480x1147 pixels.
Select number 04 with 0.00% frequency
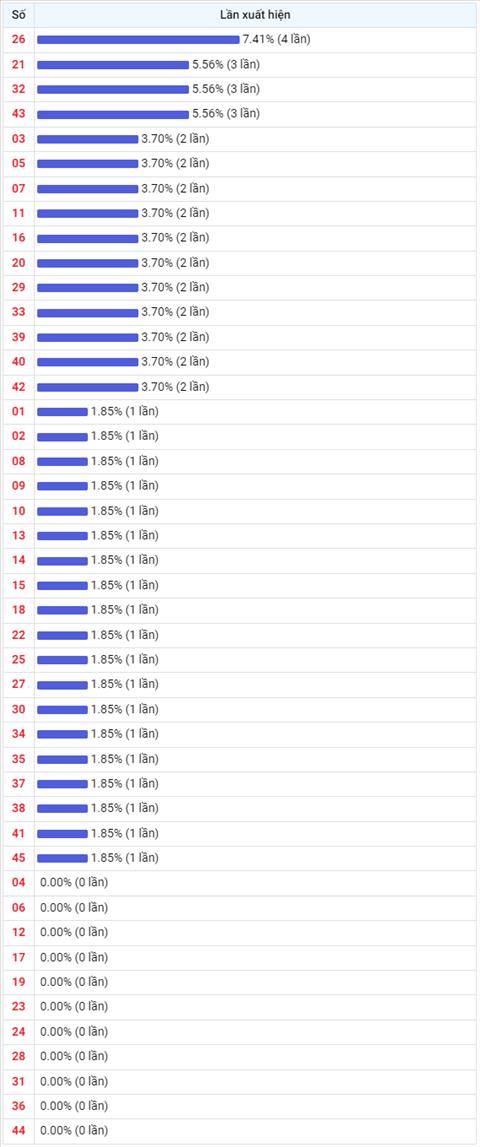click(18, 883)
